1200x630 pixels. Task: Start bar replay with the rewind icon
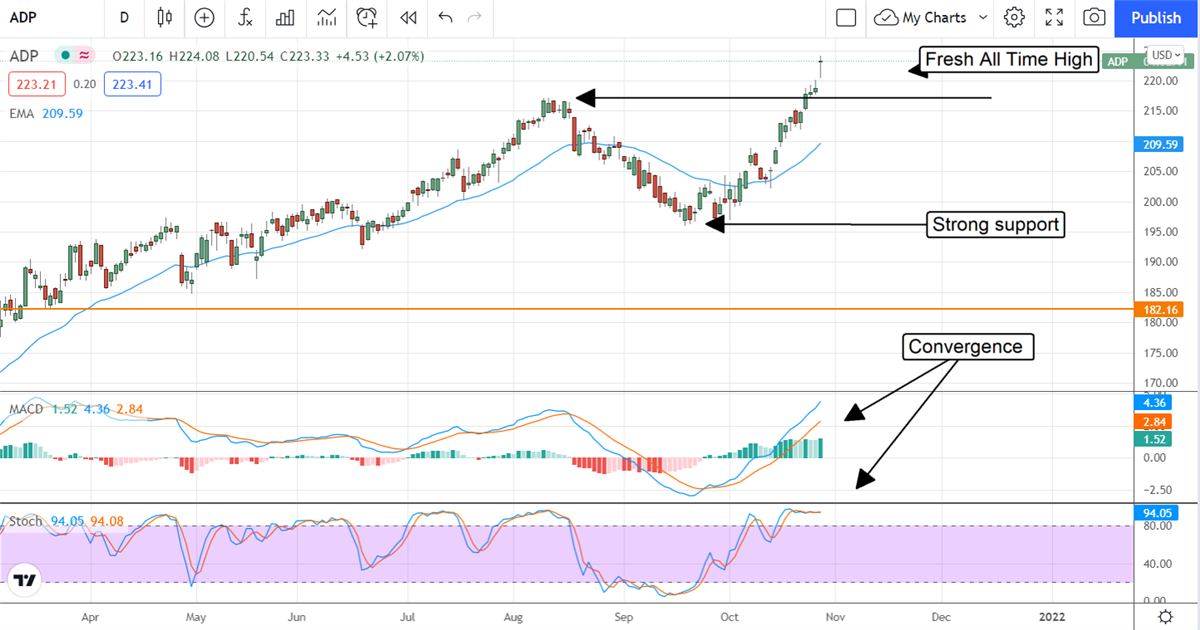tap(407, 17)
